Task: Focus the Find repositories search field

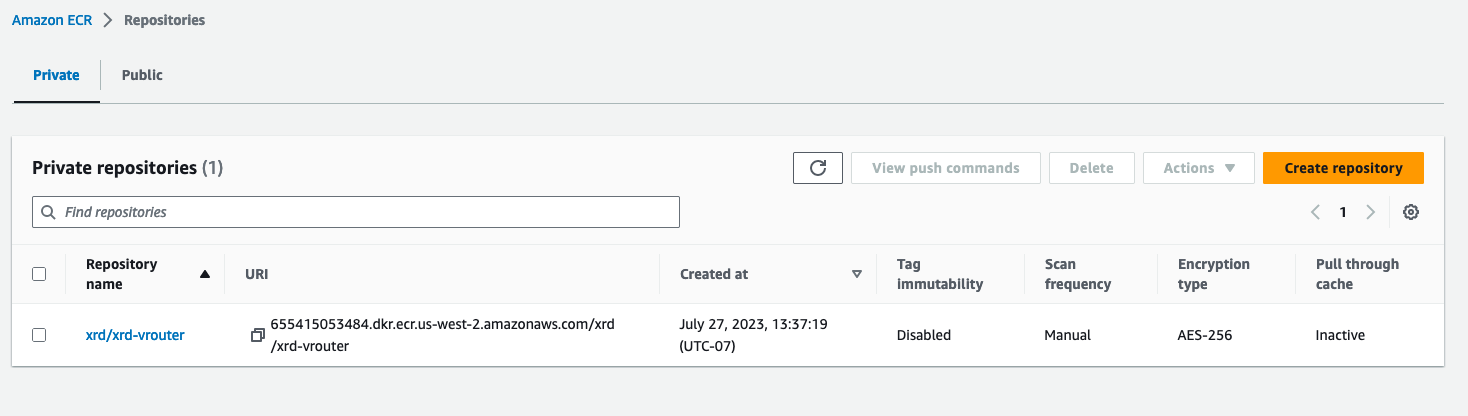Action: [x=365, y=212]
